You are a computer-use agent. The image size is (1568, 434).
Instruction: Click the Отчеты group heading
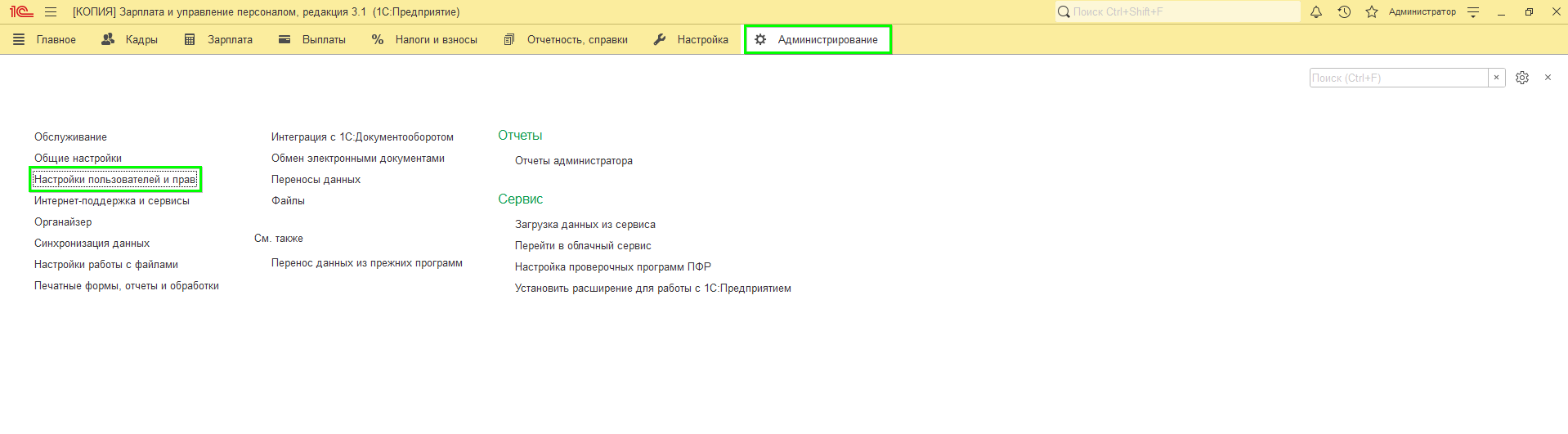pos(520,136)
